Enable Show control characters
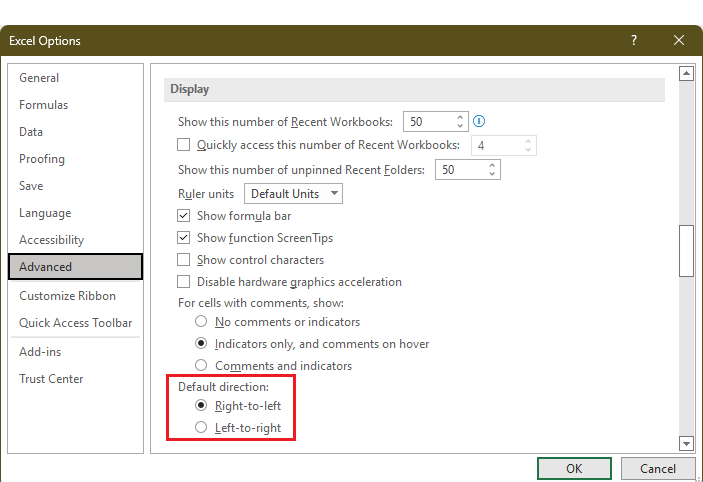This screenshot has height=482, width=703. (183, 260)
